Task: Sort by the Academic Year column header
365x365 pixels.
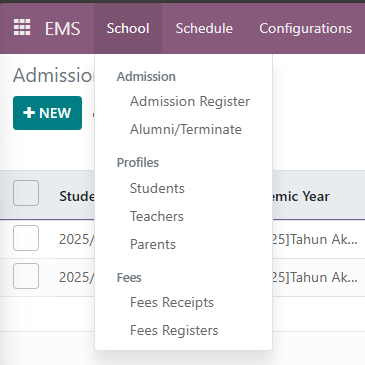Action: coord(301,196)
